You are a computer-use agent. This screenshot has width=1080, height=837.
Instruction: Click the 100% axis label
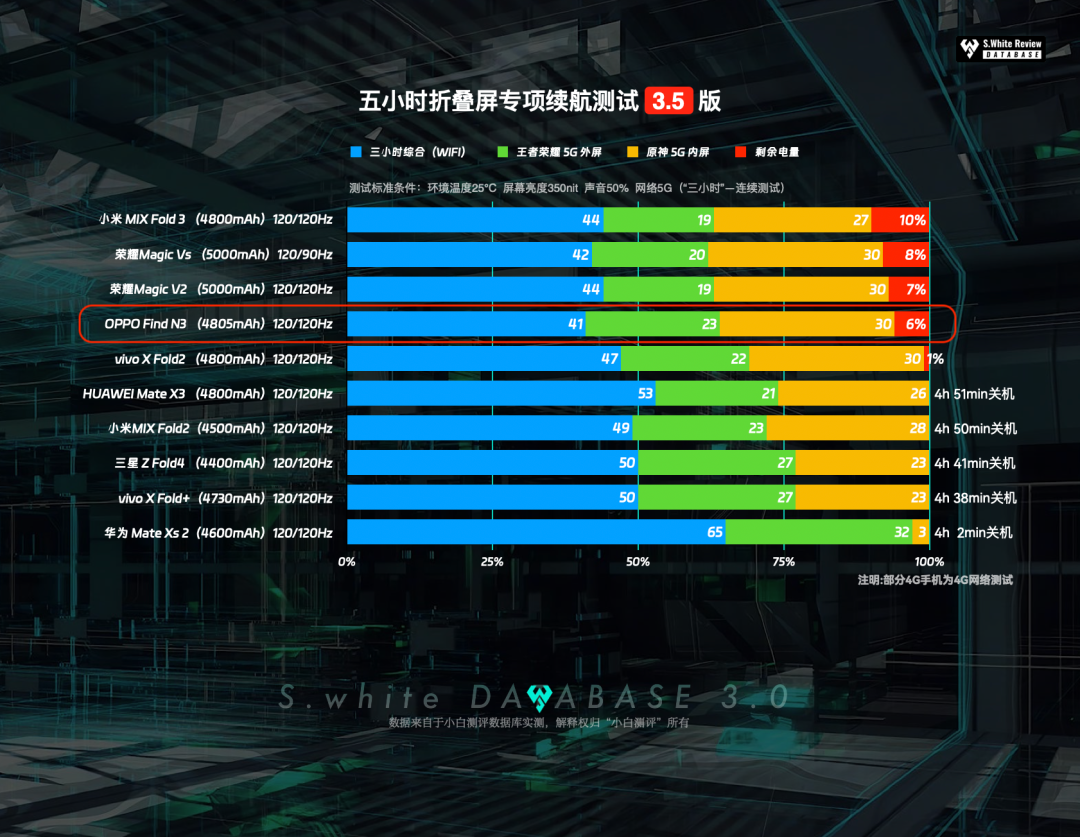[x=928, y=561]
